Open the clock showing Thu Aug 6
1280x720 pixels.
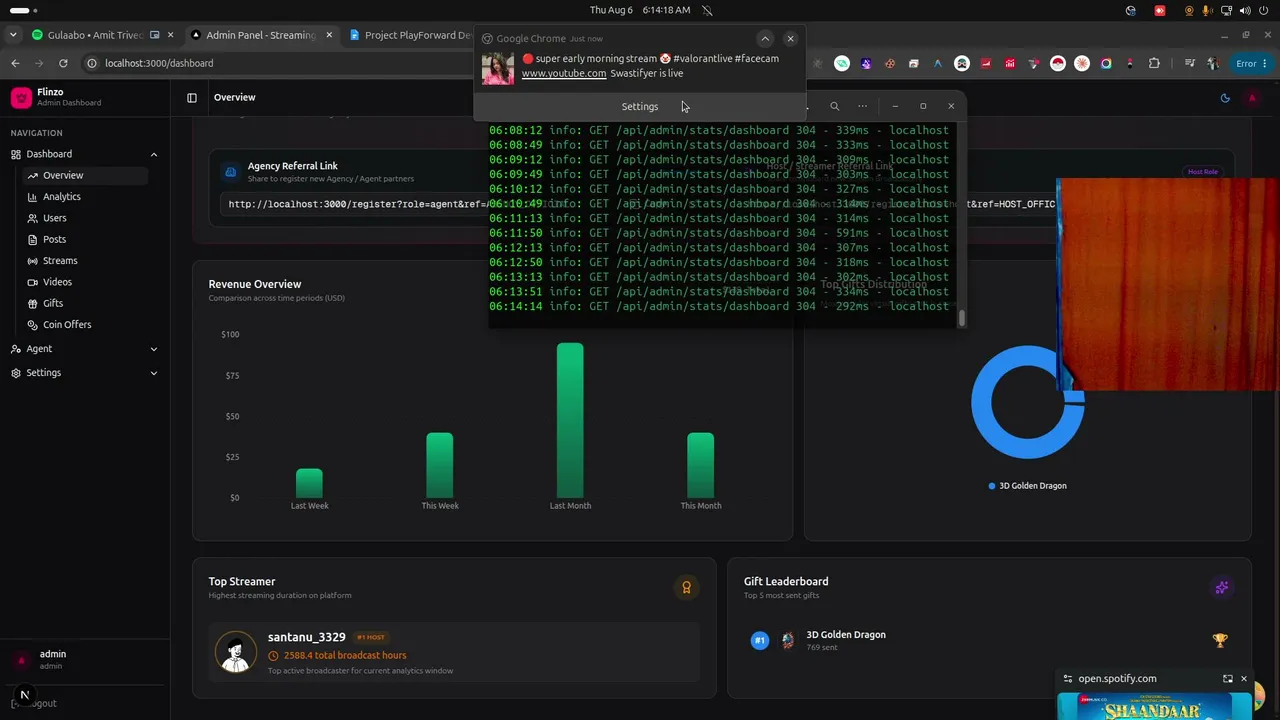click(640, 10)
